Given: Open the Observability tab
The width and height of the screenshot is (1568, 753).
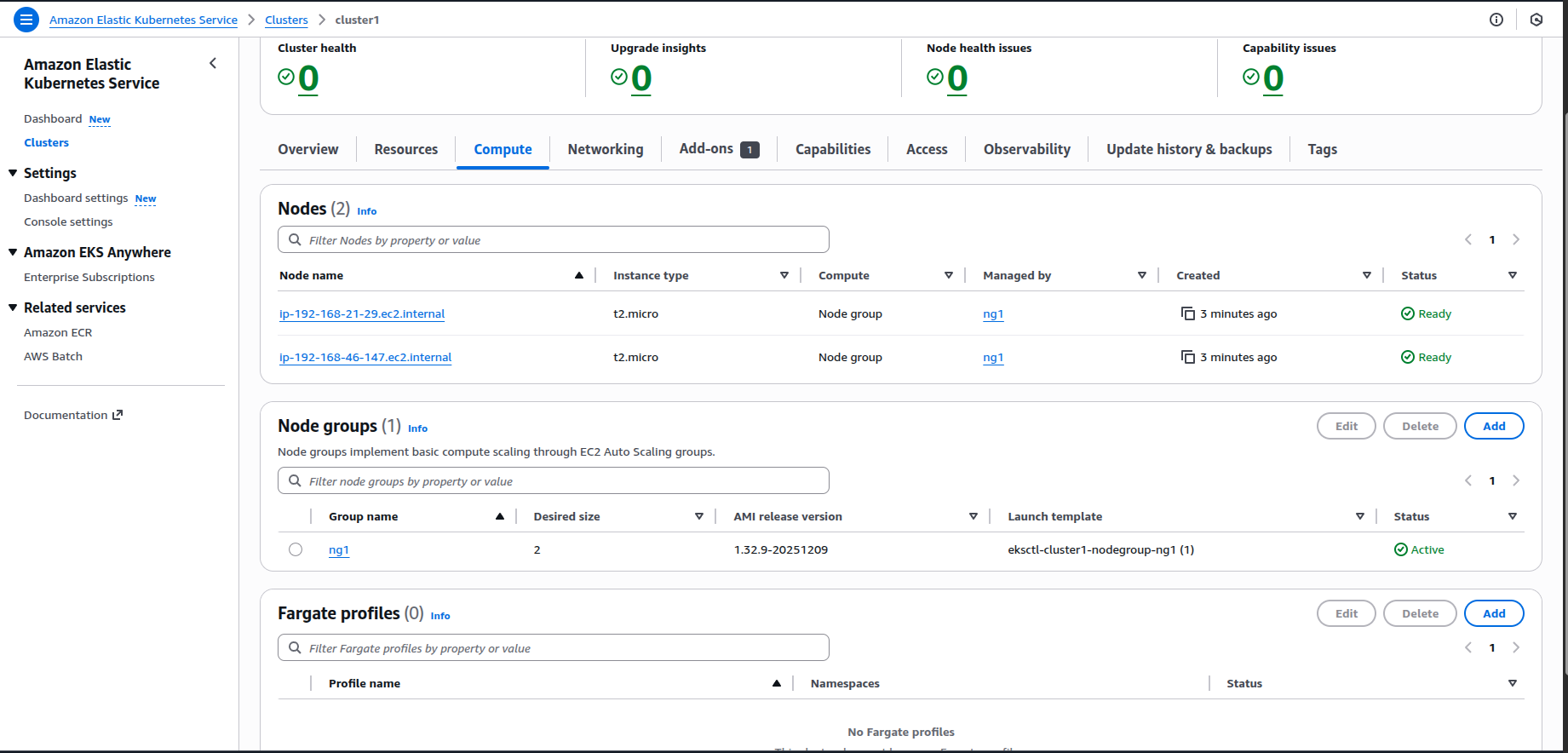Looking at the screenshot, I should (x=1027, y=149).
